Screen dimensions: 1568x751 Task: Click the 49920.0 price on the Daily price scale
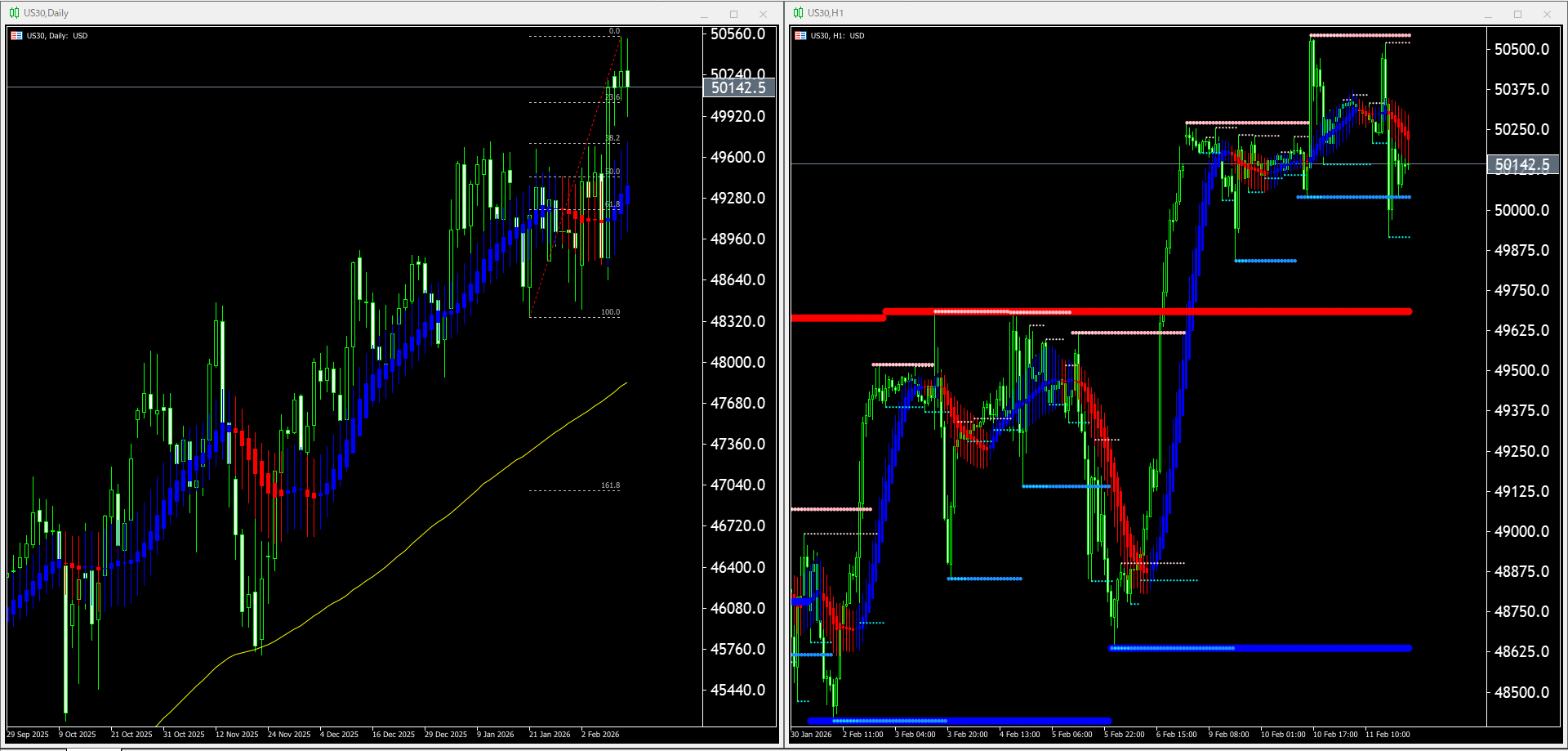coord(737,116)
